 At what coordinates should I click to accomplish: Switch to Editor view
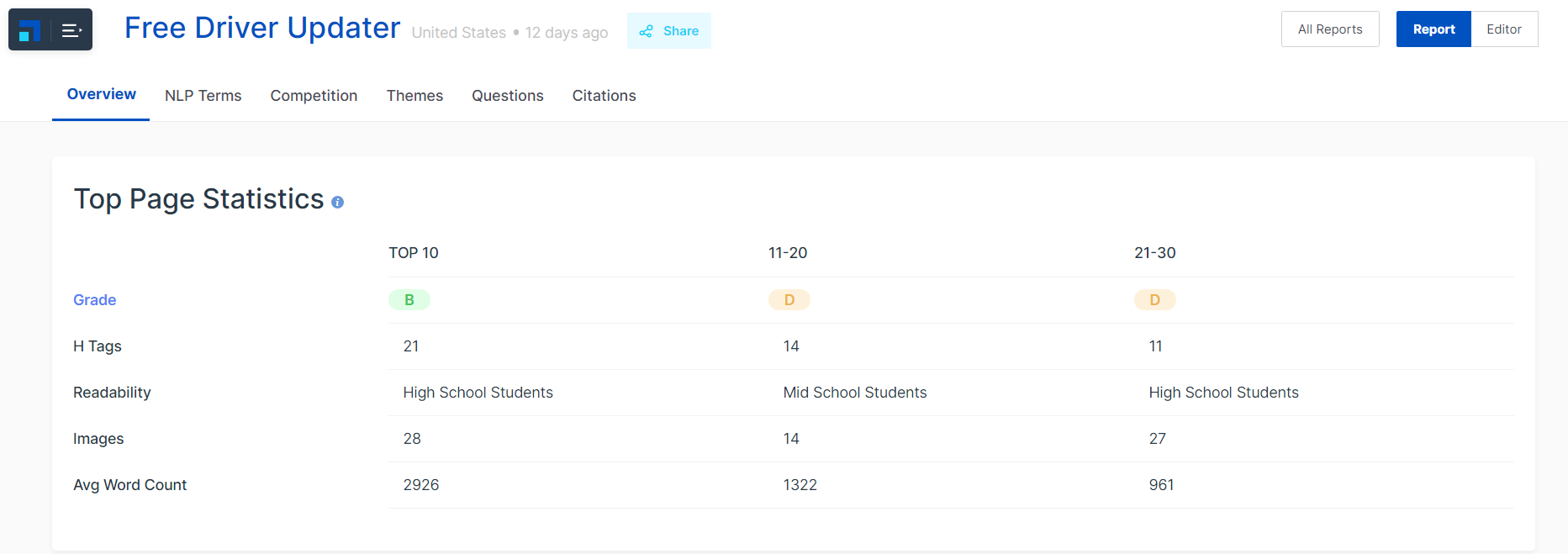[1504, 29]
